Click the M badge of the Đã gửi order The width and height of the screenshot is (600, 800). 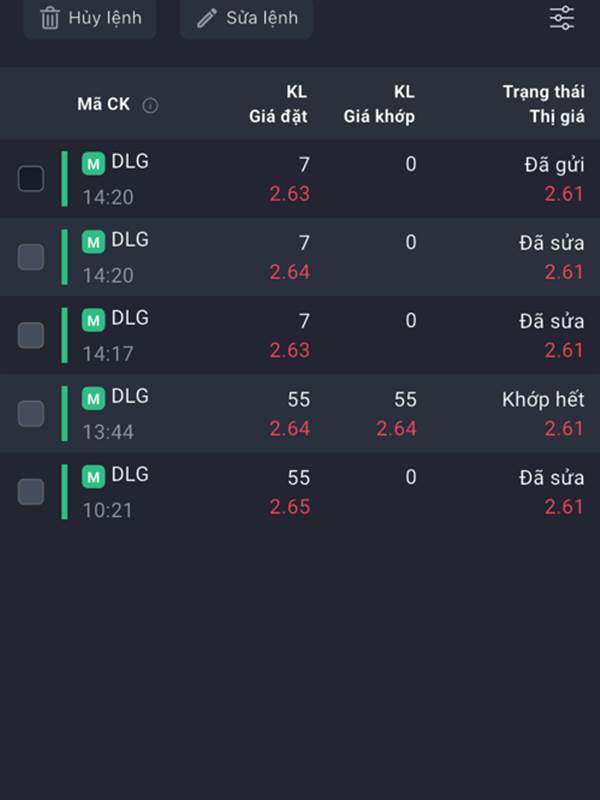pos(93,164)
